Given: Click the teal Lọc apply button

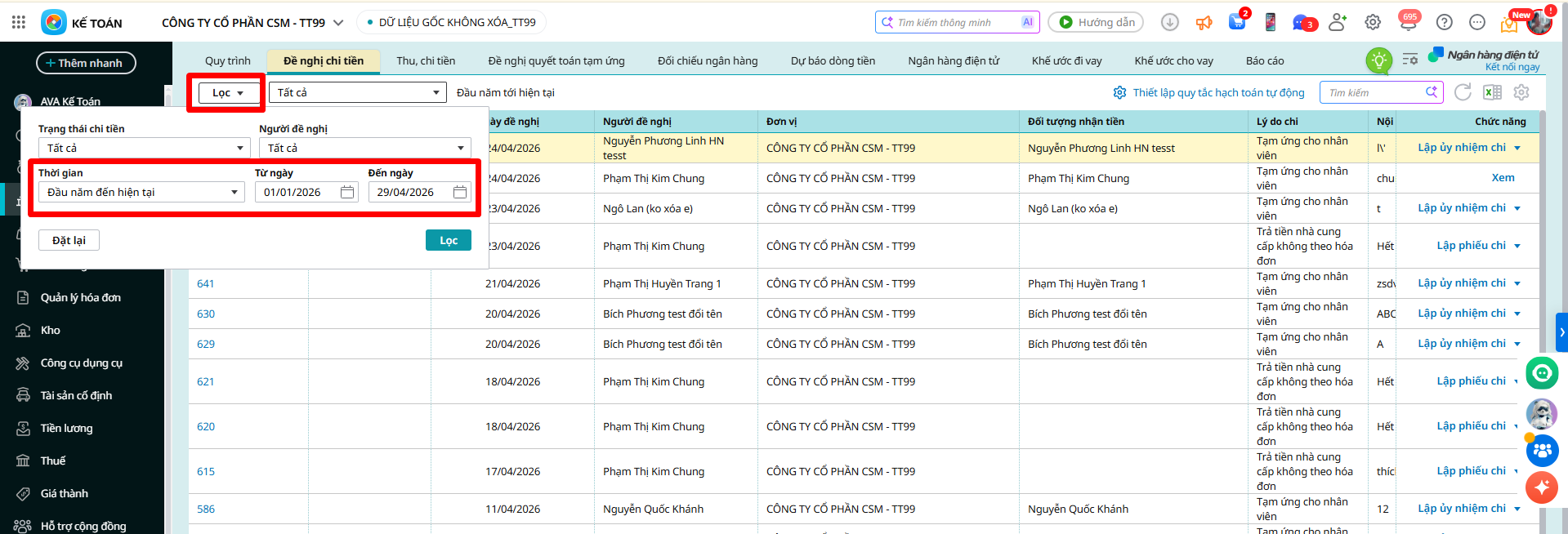Looking at the screenshot, I should [x=448, y=240].
